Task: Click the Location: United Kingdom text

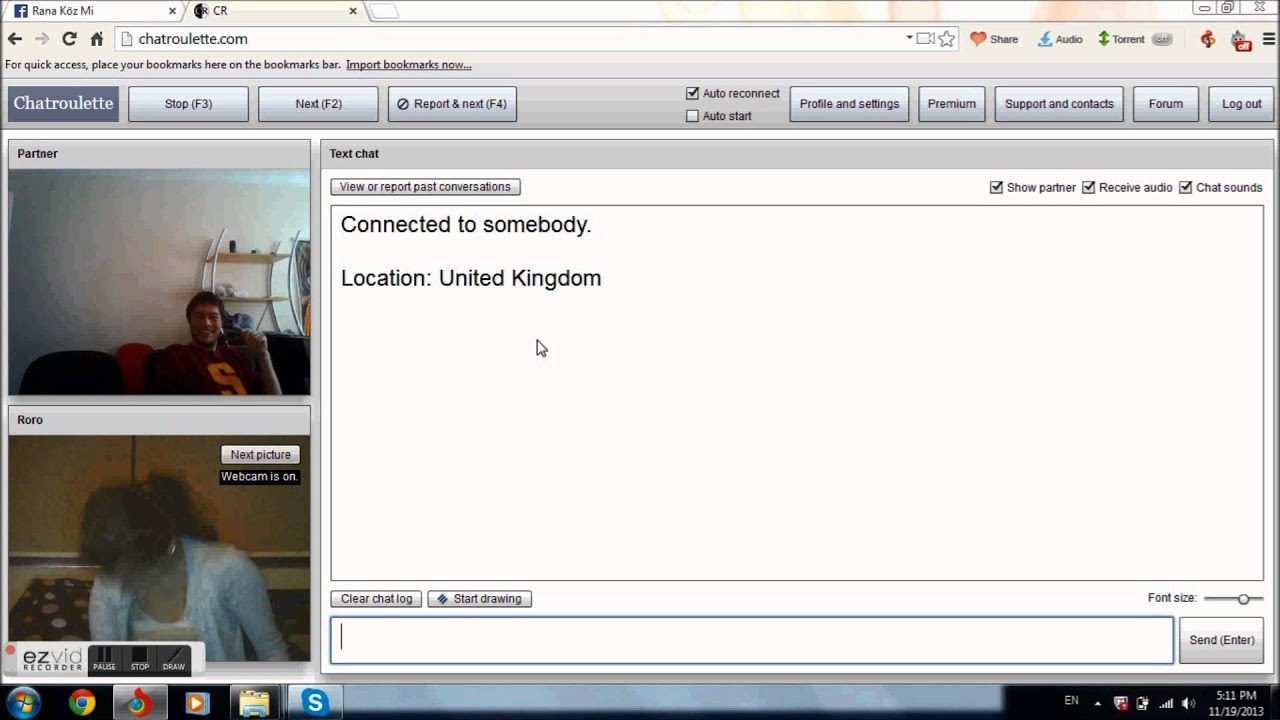Action: tap(471, 278)
